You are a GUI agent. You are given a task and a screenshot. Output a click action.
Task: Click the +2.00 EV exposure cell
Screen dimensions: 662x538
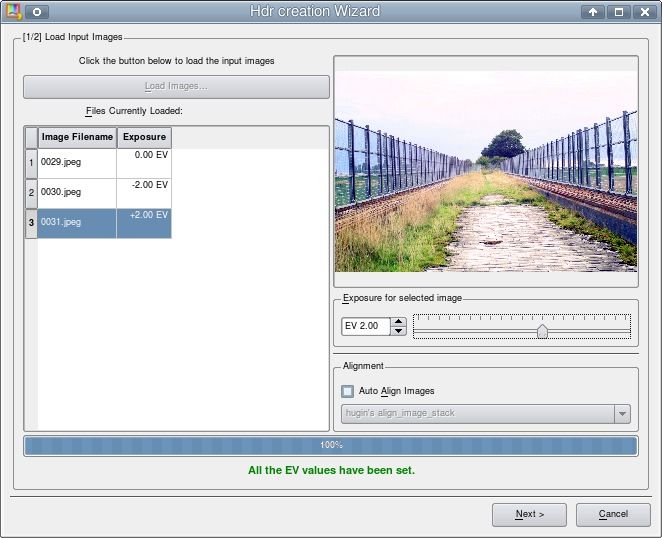(144, 223)
